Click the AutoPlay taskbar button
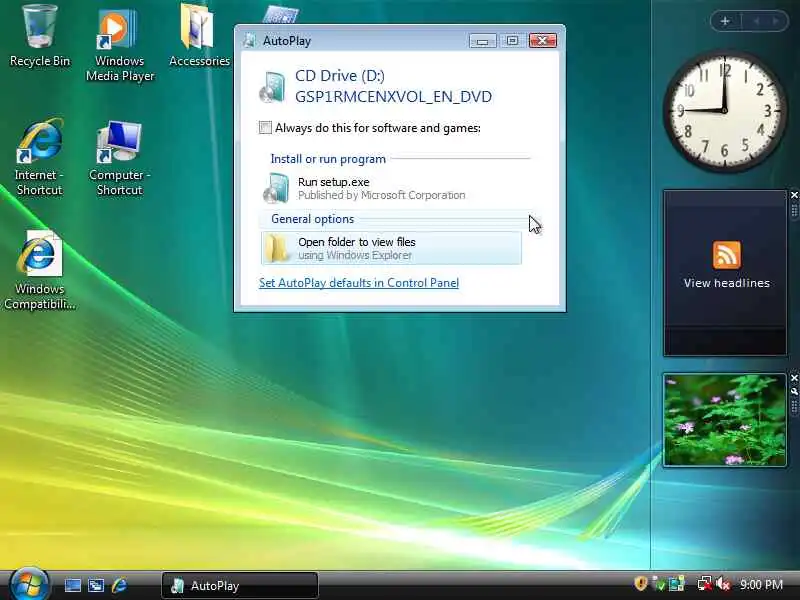The height and width of the screenshot is (600, 800). (240, 585)
